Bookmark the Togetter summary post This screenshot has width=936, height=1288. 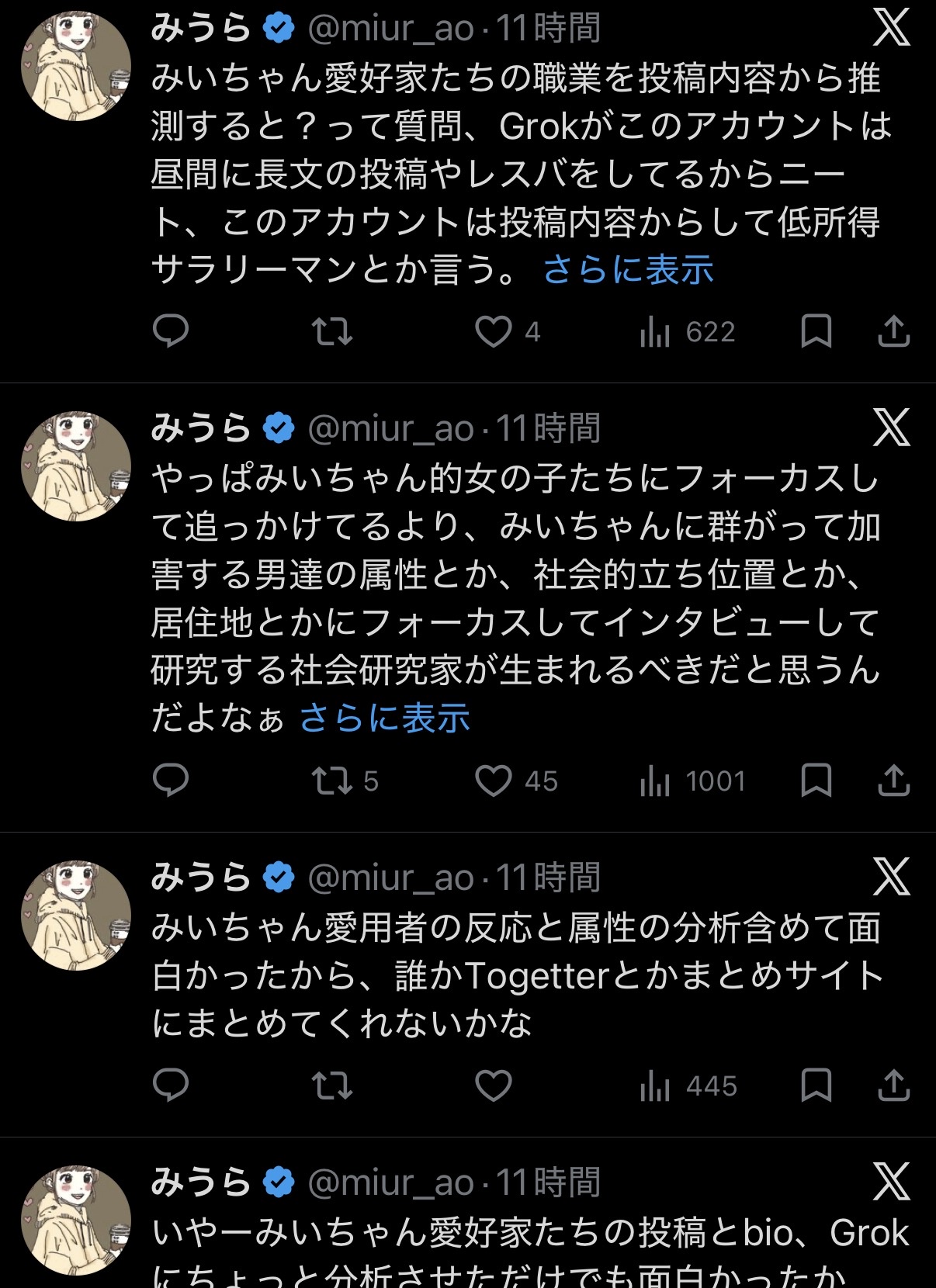pyautogui.click(x=816, y=1085)
